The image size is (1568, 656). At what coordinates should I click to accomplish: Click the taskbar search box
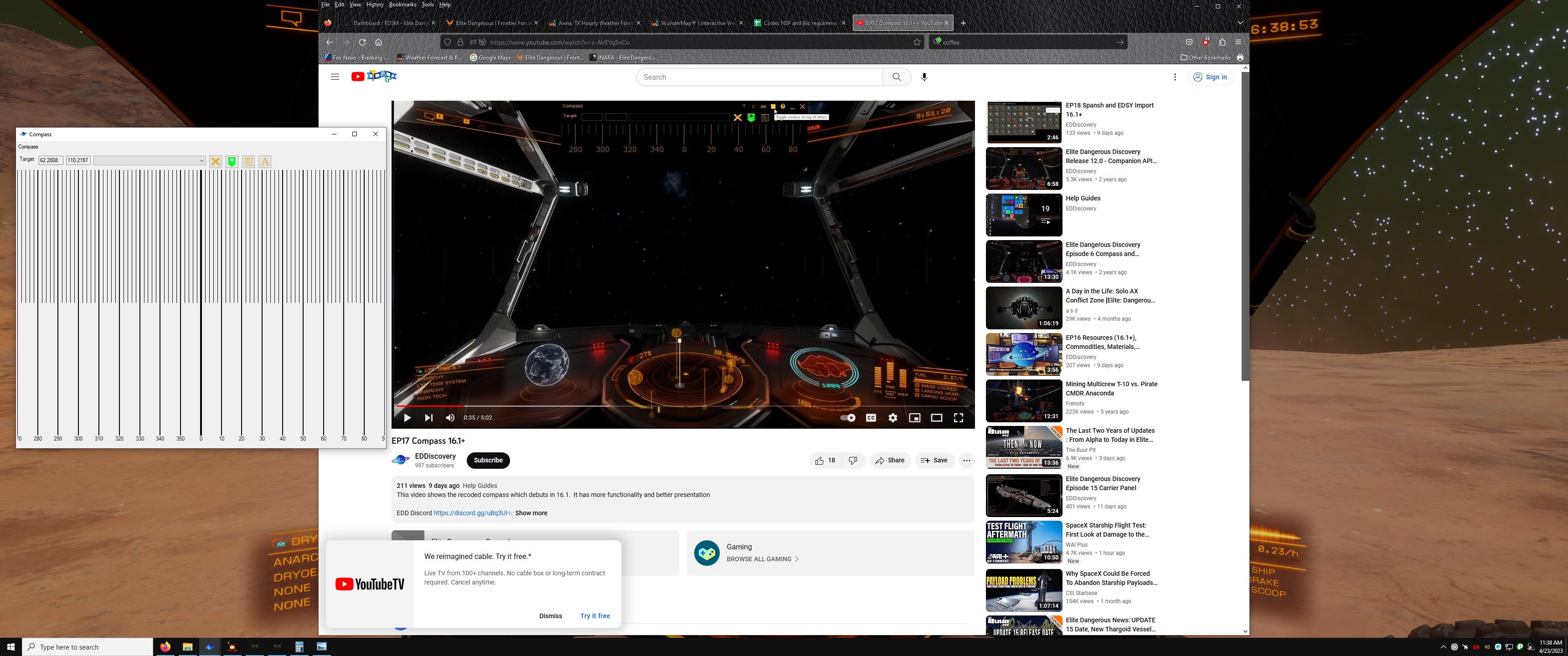[88, 647]
